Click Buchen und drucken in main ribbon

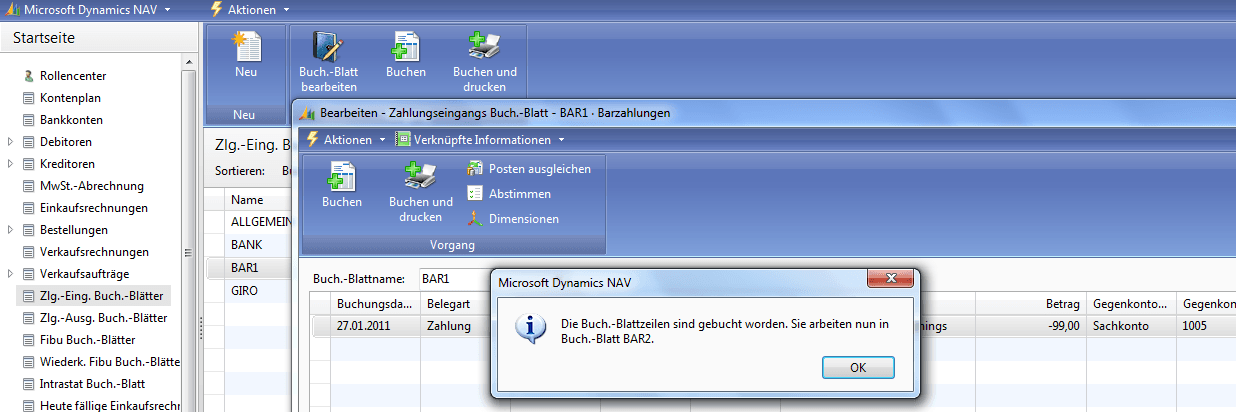[x=485, y=62]
